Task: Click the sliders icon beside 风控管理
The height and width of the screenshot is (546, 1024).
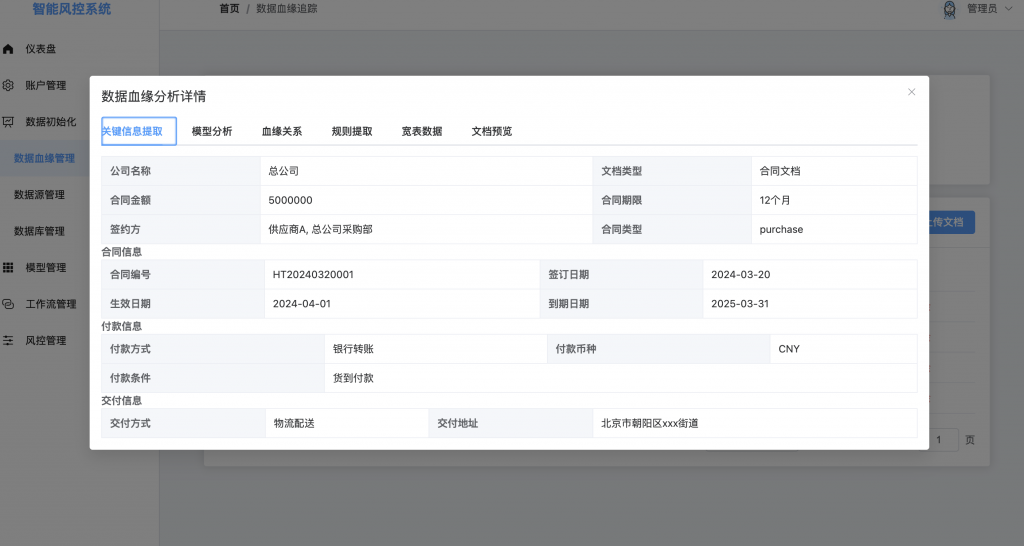Action: pyautogui.click(x=8, y=341)
